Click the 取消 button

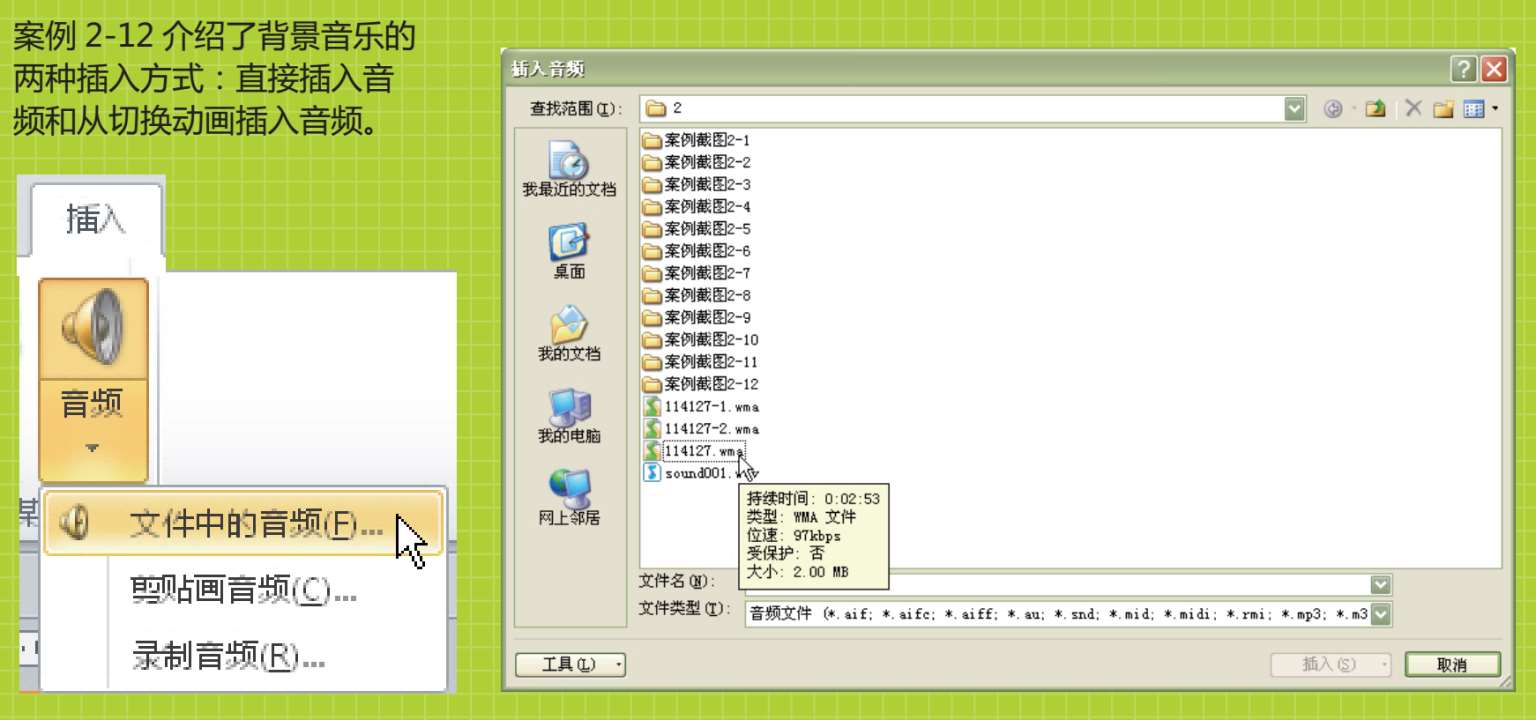click(1452, 665)
